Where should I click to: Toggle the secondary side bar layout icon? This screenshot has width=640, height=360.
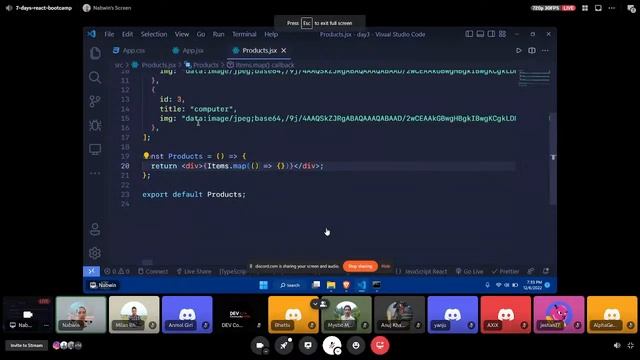(x=491, y=34)
